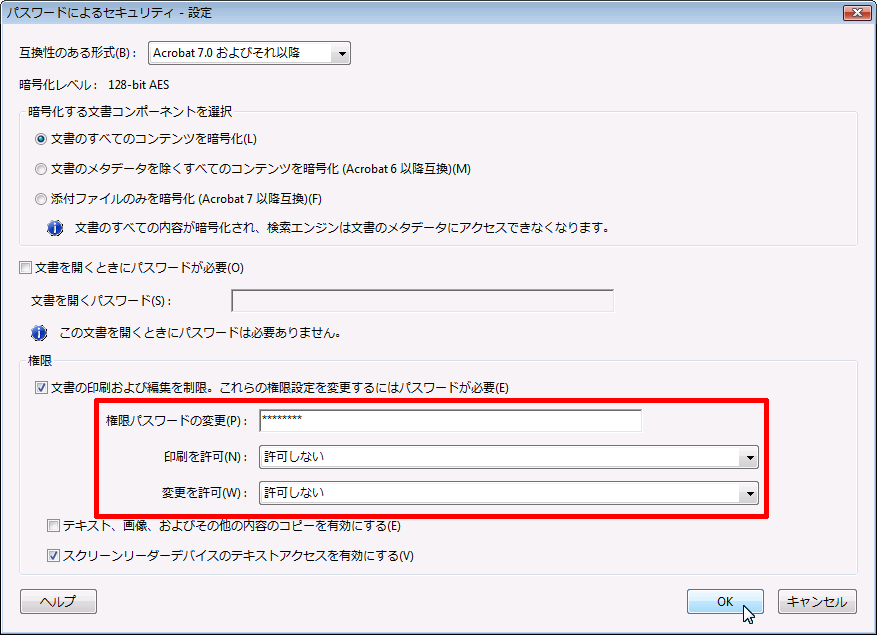877x635 pixels.
Task: Toggle 文書の印刷および編集を制限 checkbox
Action: point(41,388)
